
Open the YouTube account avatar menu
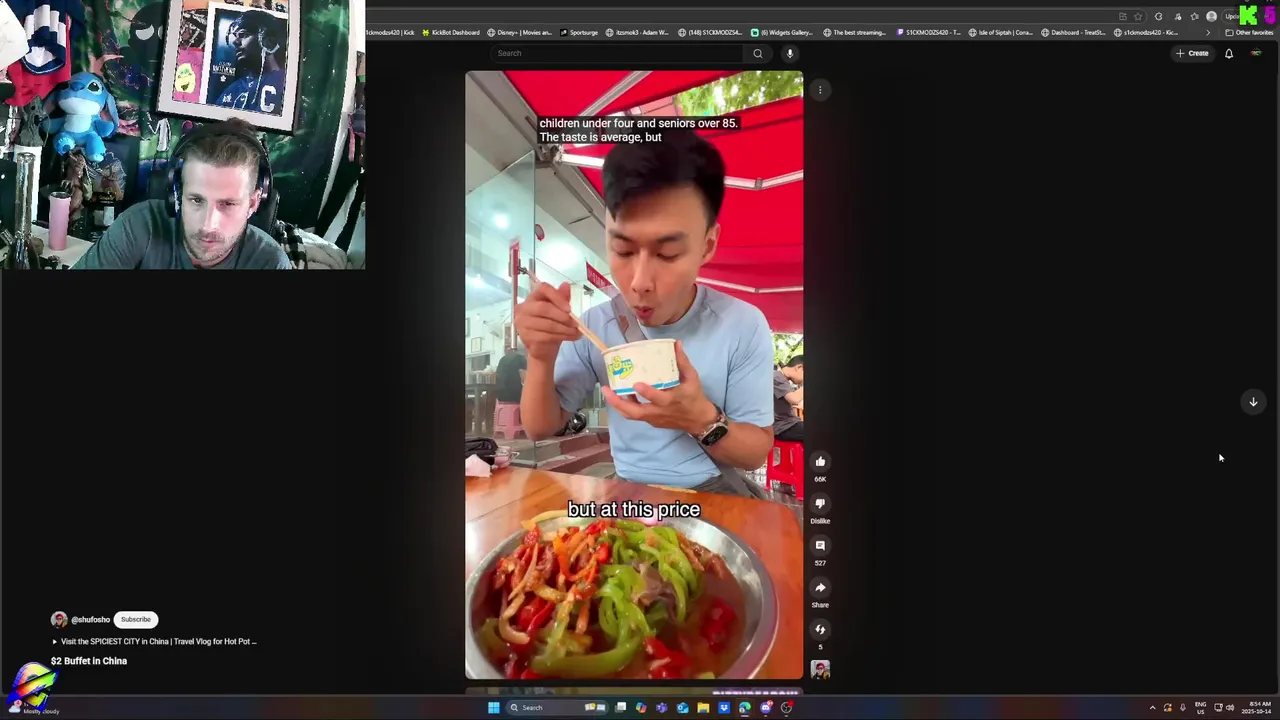point(1257,53)
